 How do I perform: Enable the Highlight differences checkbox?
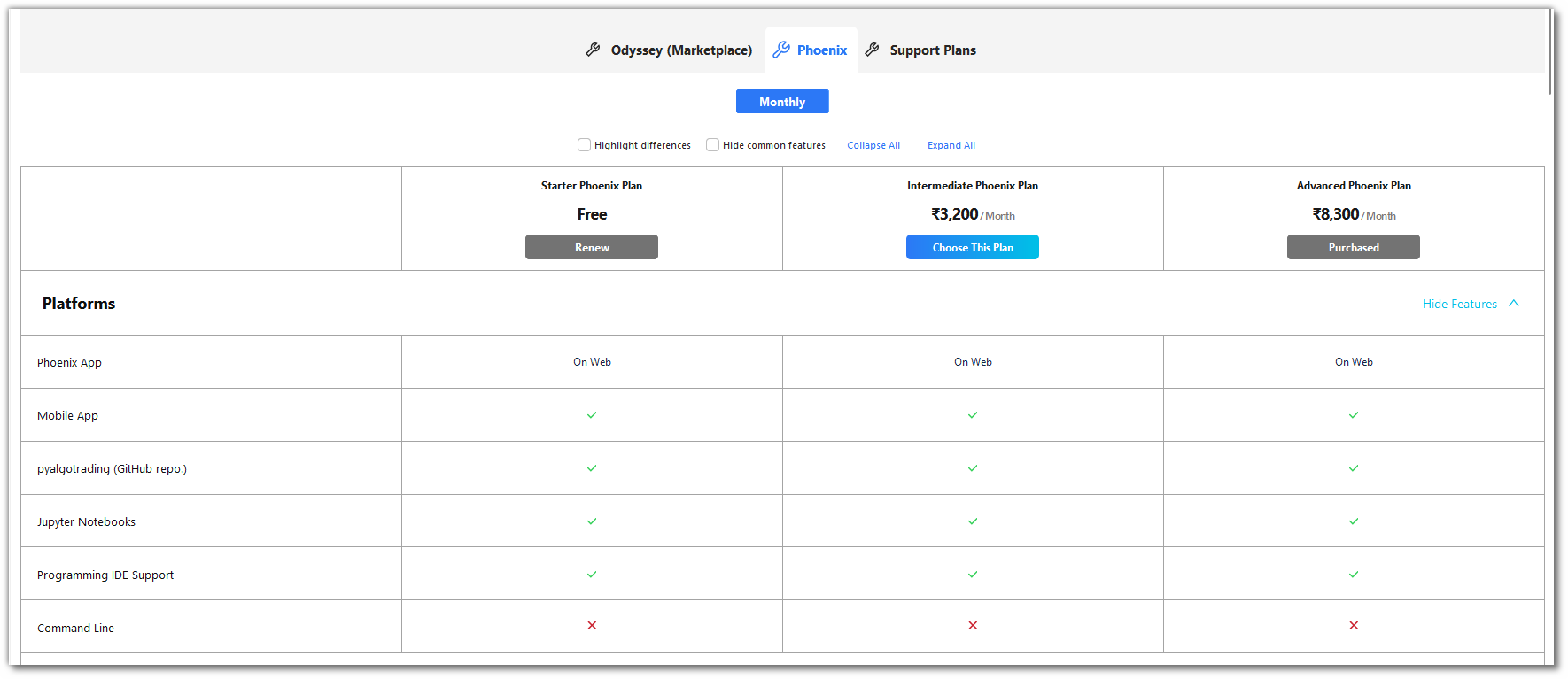(x=584, y=144)
